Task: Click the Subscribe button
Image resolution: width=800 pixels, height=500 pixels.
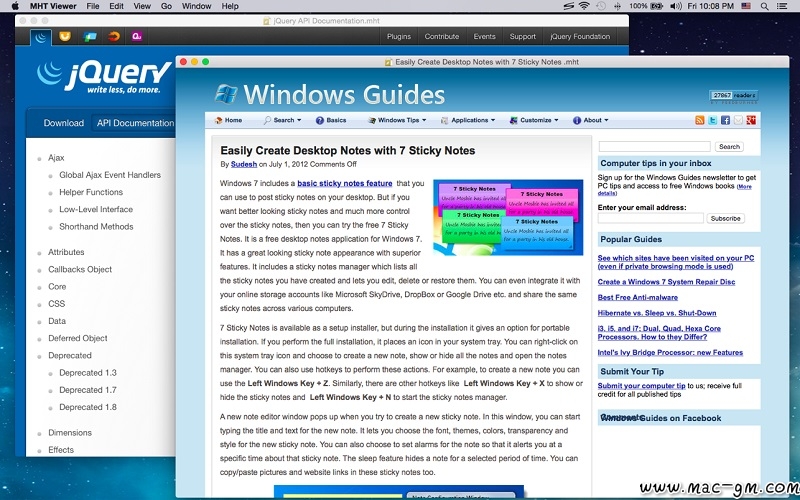Action: click(726, 218)
